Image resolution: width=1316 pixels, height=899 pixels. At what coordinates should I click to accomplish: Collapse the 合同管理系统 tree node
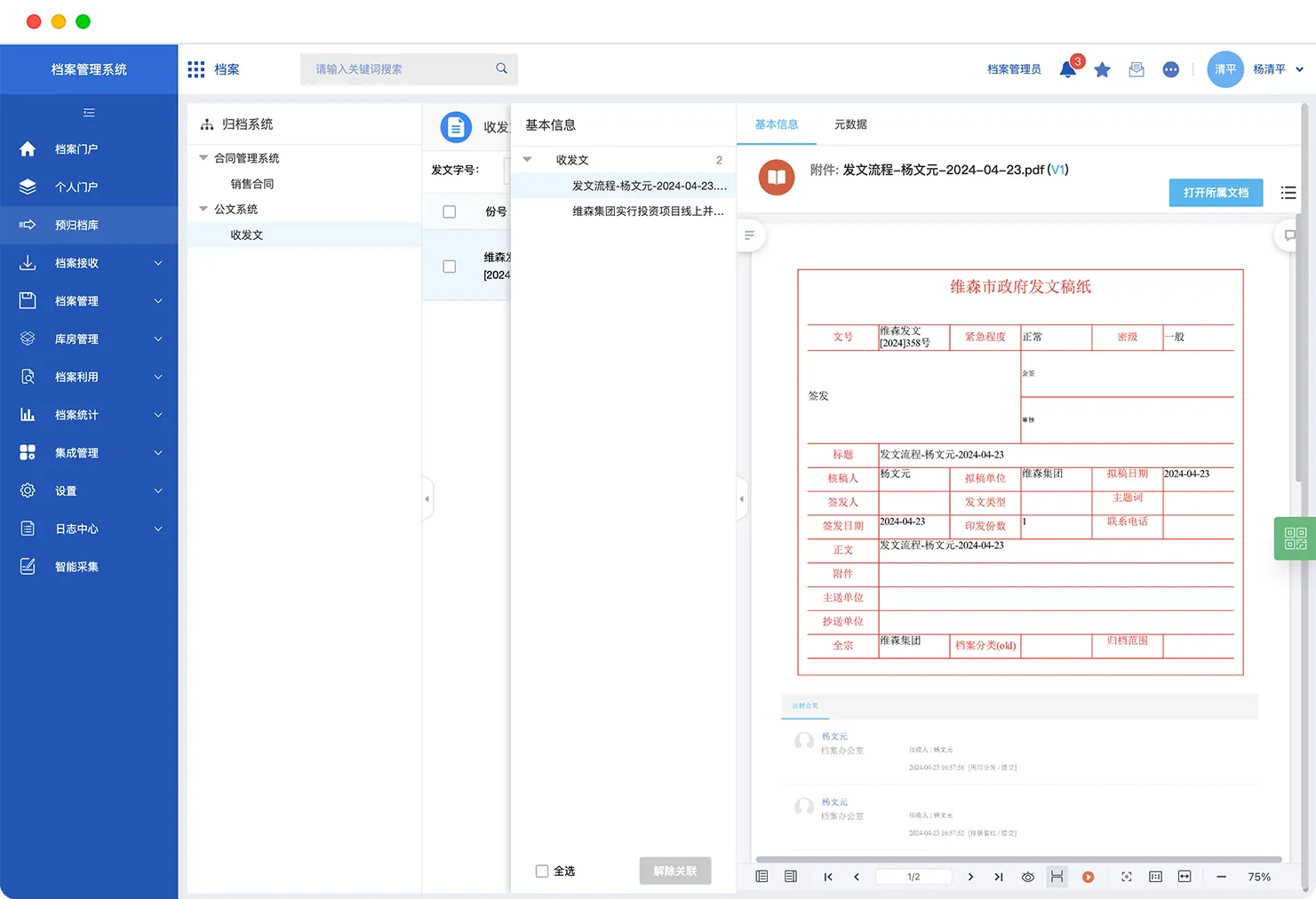[x=203, y=158]
